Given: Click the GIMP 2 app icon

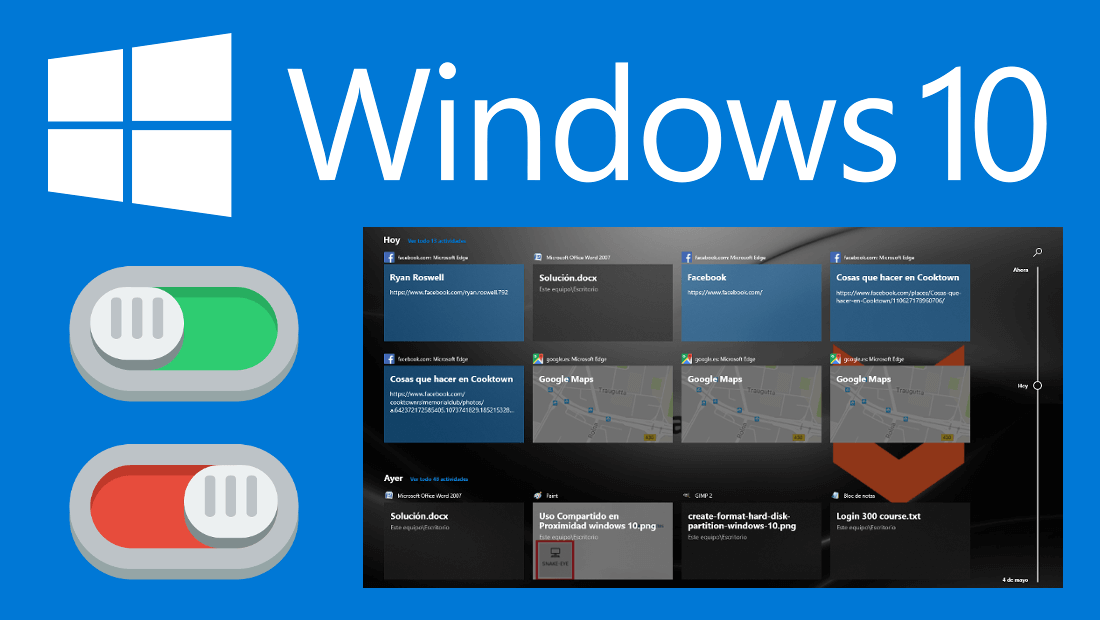Looking at the screenshot, I should pos(687,495).
